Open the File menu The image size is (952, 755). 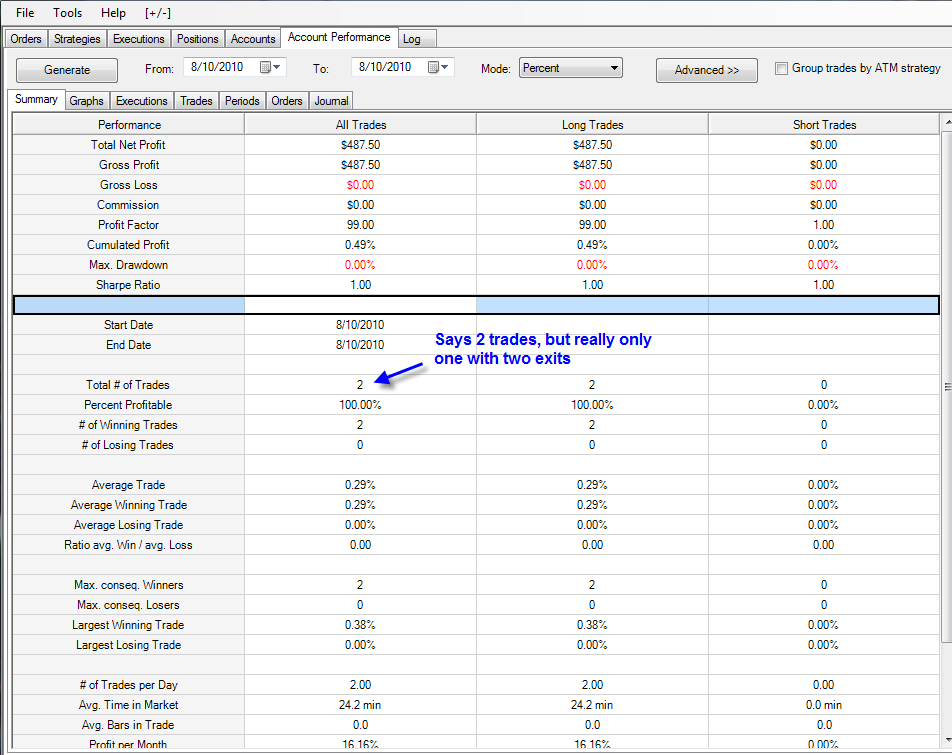[x=25, y=13]
